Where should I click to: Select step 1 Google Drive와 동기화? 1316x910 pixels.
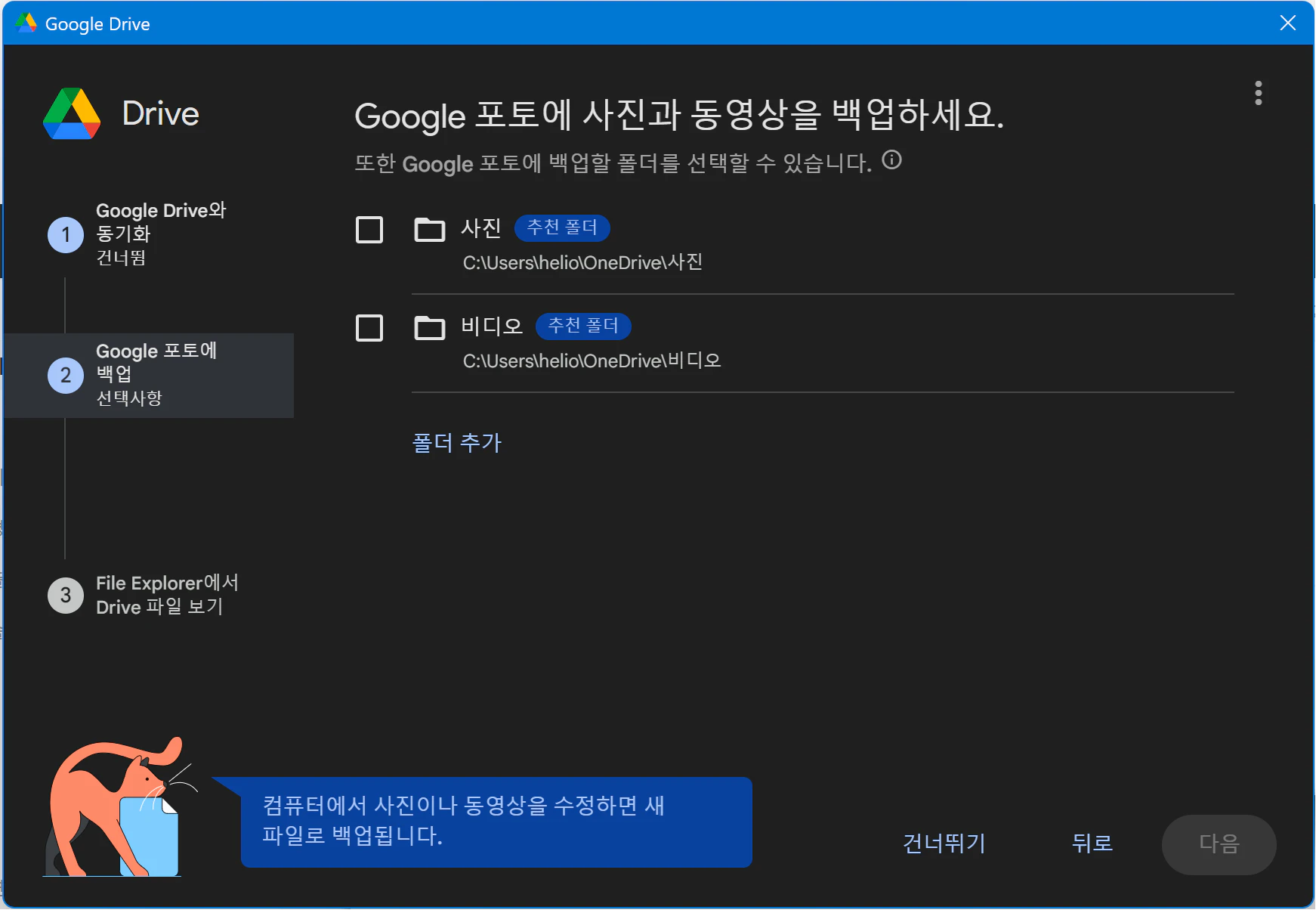pos(149,234)
